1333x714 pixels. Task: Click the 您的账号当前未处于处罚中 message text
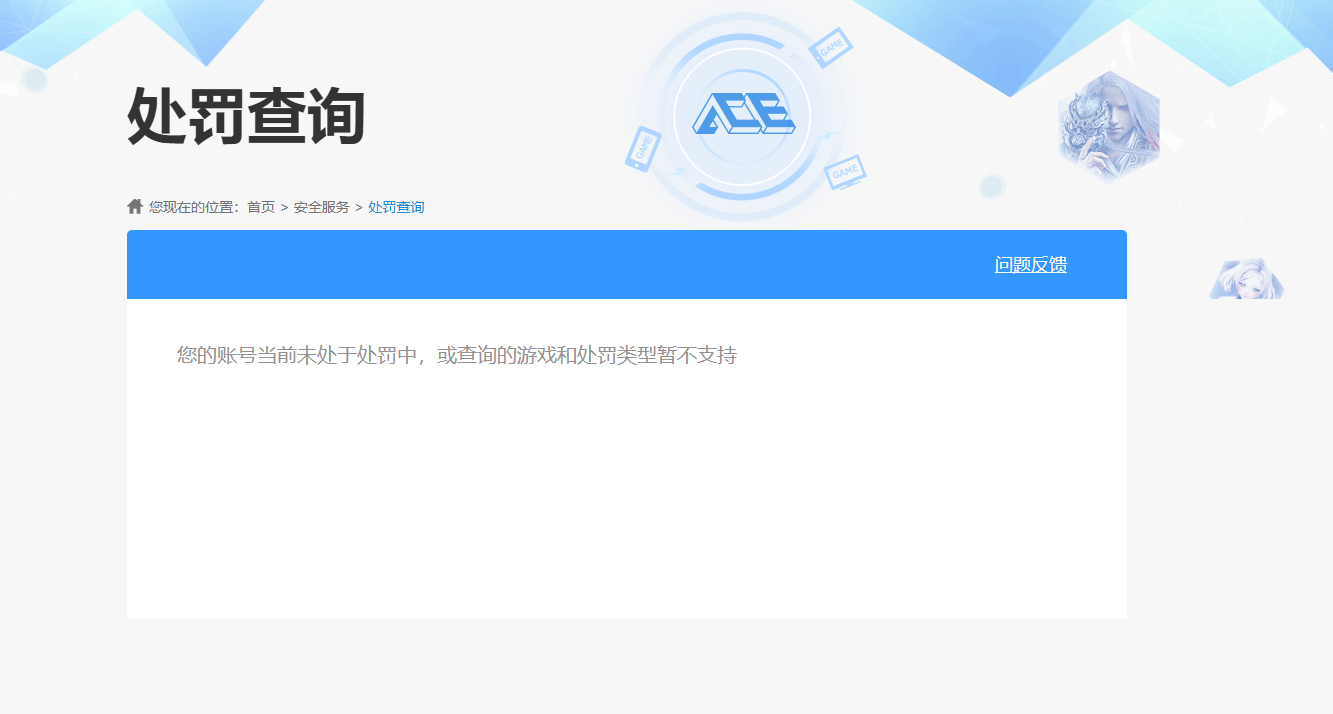[456, 355]
